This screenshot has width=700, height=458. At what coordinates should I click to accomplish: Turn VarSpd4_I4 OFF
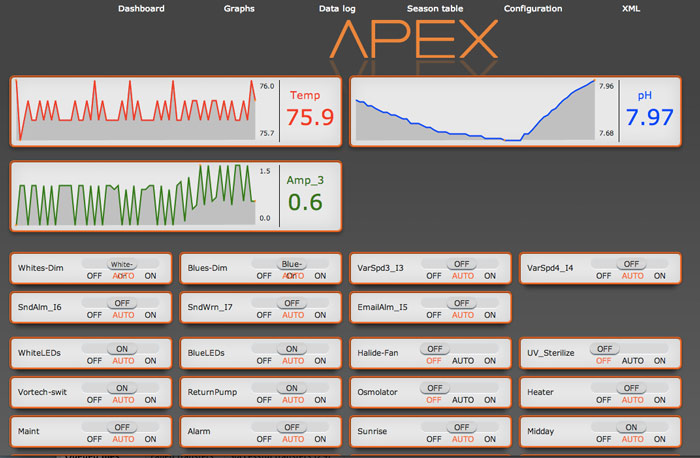click(604, 276)
